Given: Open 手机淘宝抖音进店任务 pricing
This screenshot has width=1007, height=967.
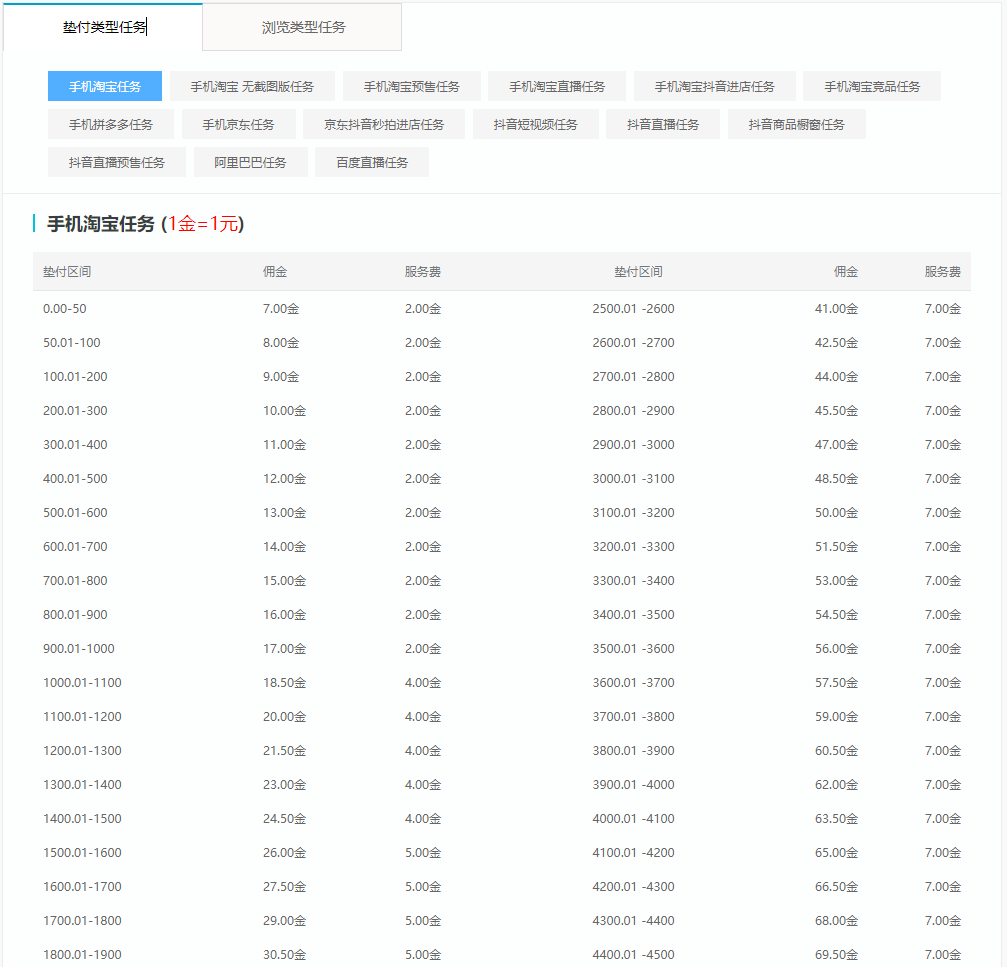Looking at the screenshot, I should (714, 86).
